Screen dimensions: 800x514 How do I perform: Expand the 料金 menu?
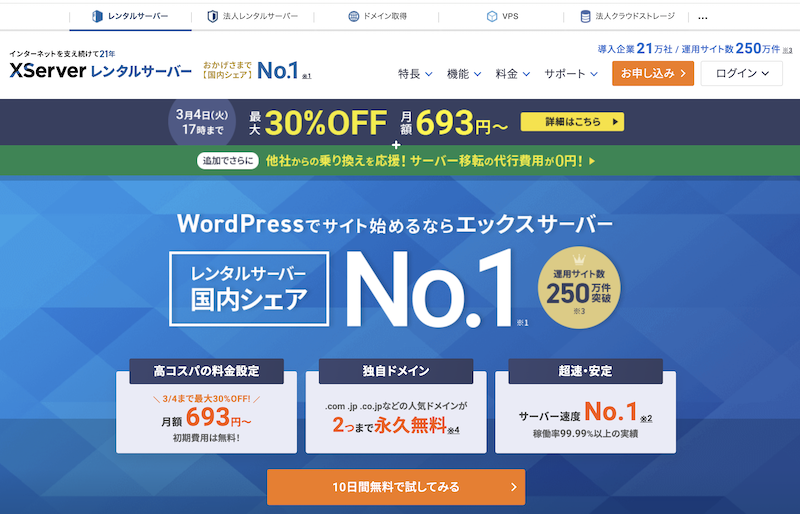point(513,74)
